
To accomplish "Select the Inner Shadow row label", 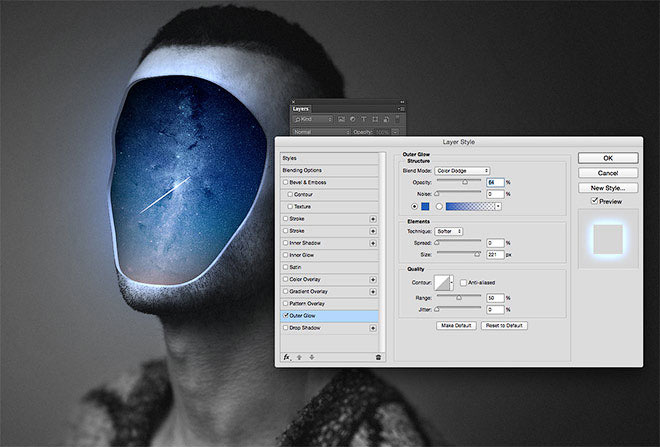I will coord(305,243).
